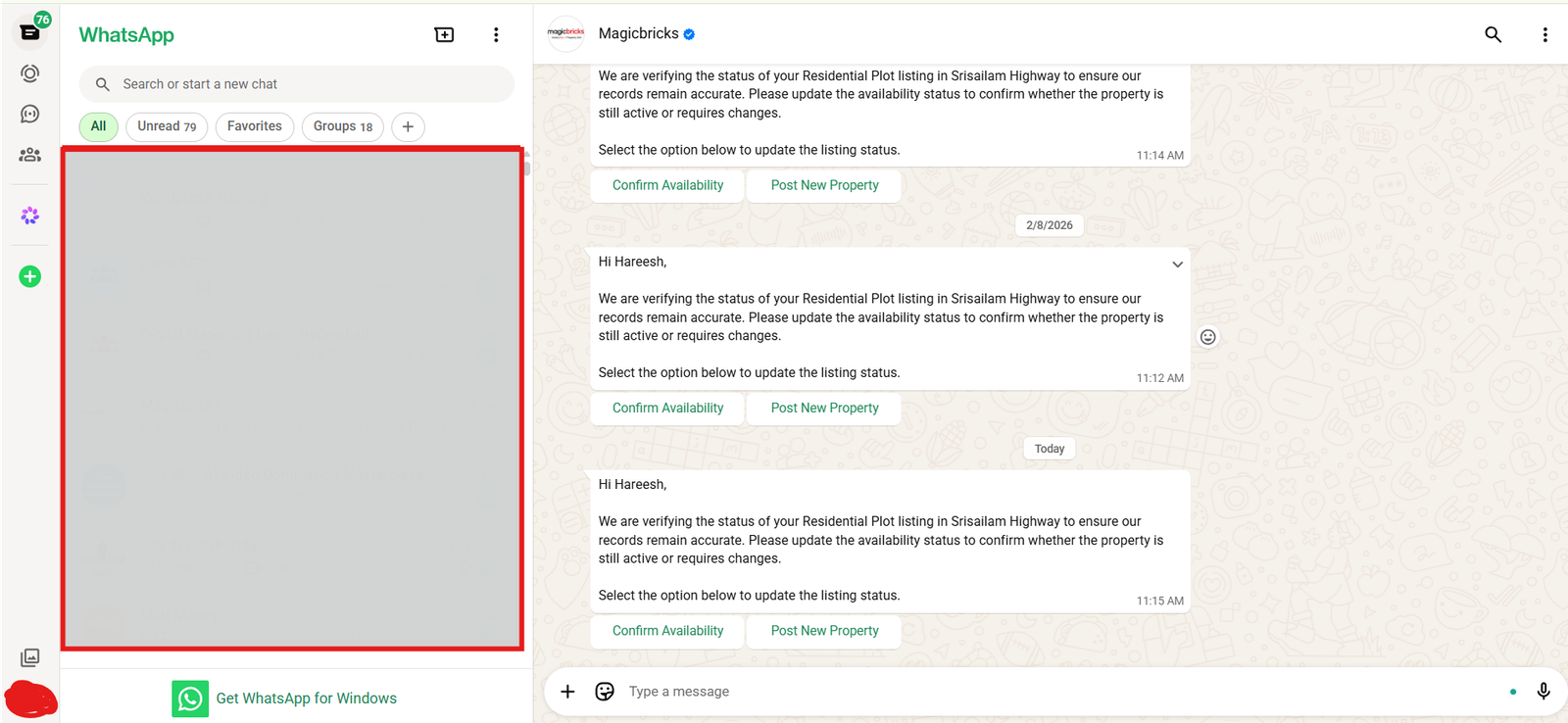Viewport: 1568px width, 723px height.
Task: Select the All filter tab
Action: point(98,126)
